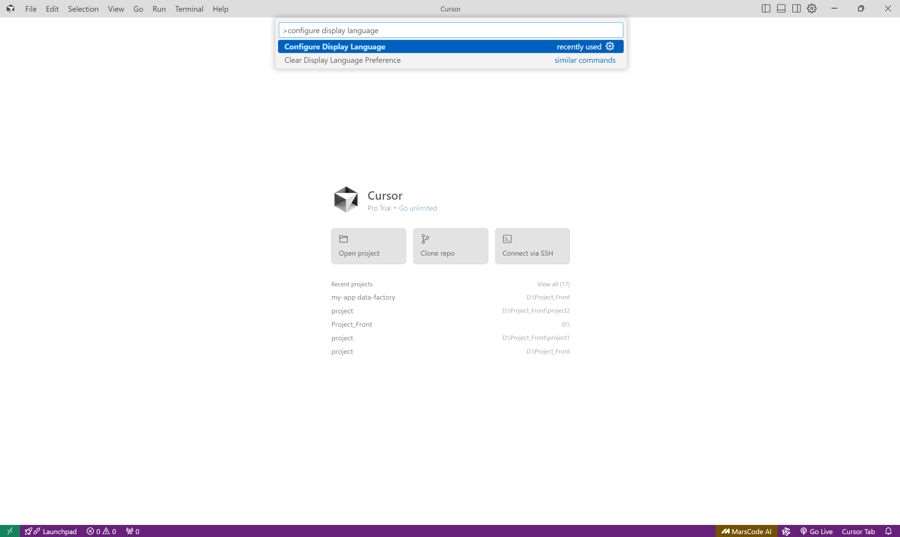Image resolution: width=900 pixels, height=537 pixels.
Task: Click MarsCode AI in the status bar
Action: pyautogui.click(x=746, y=531)
